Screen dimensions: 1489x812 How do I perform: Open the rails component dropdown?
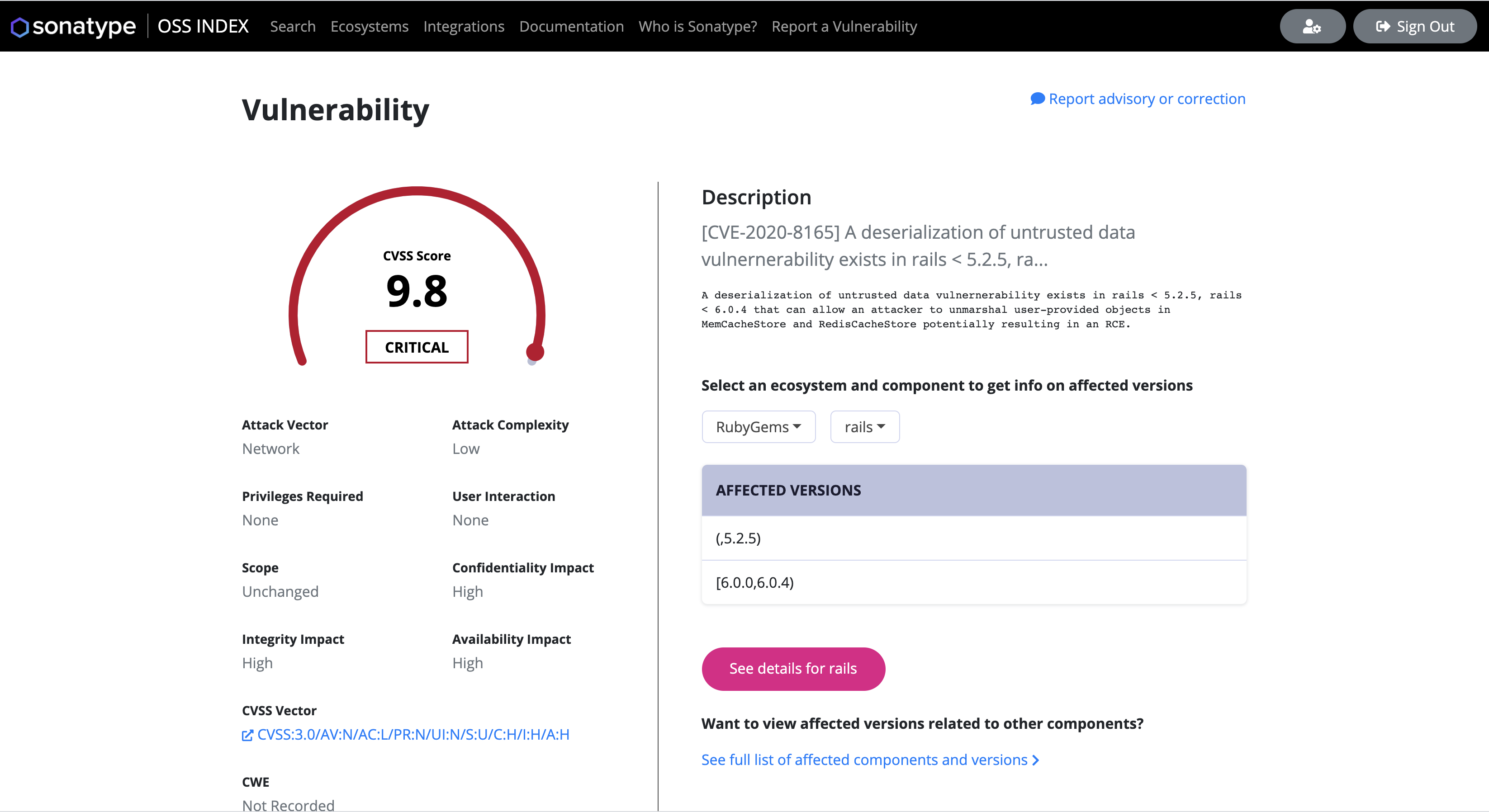[864, 427]
